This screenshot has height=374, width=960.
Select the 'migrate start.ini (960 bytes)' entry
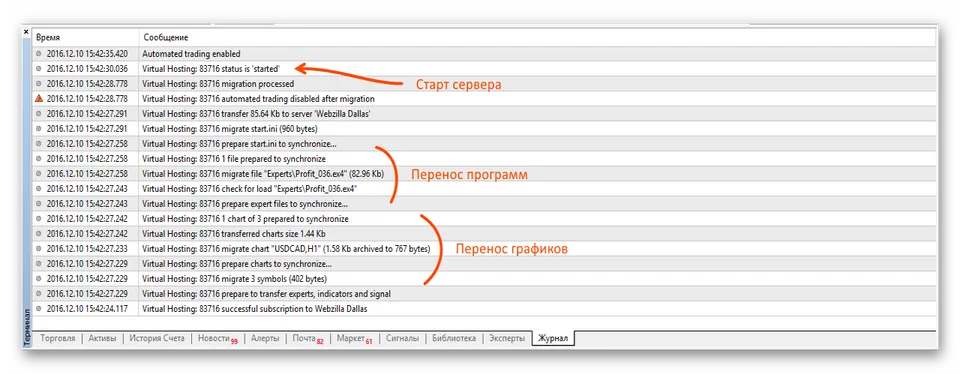pos(230,129)
